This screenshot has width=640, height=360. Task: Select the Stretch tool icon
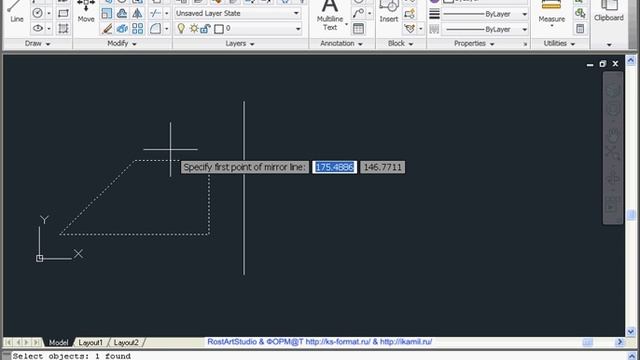point(122,13)
